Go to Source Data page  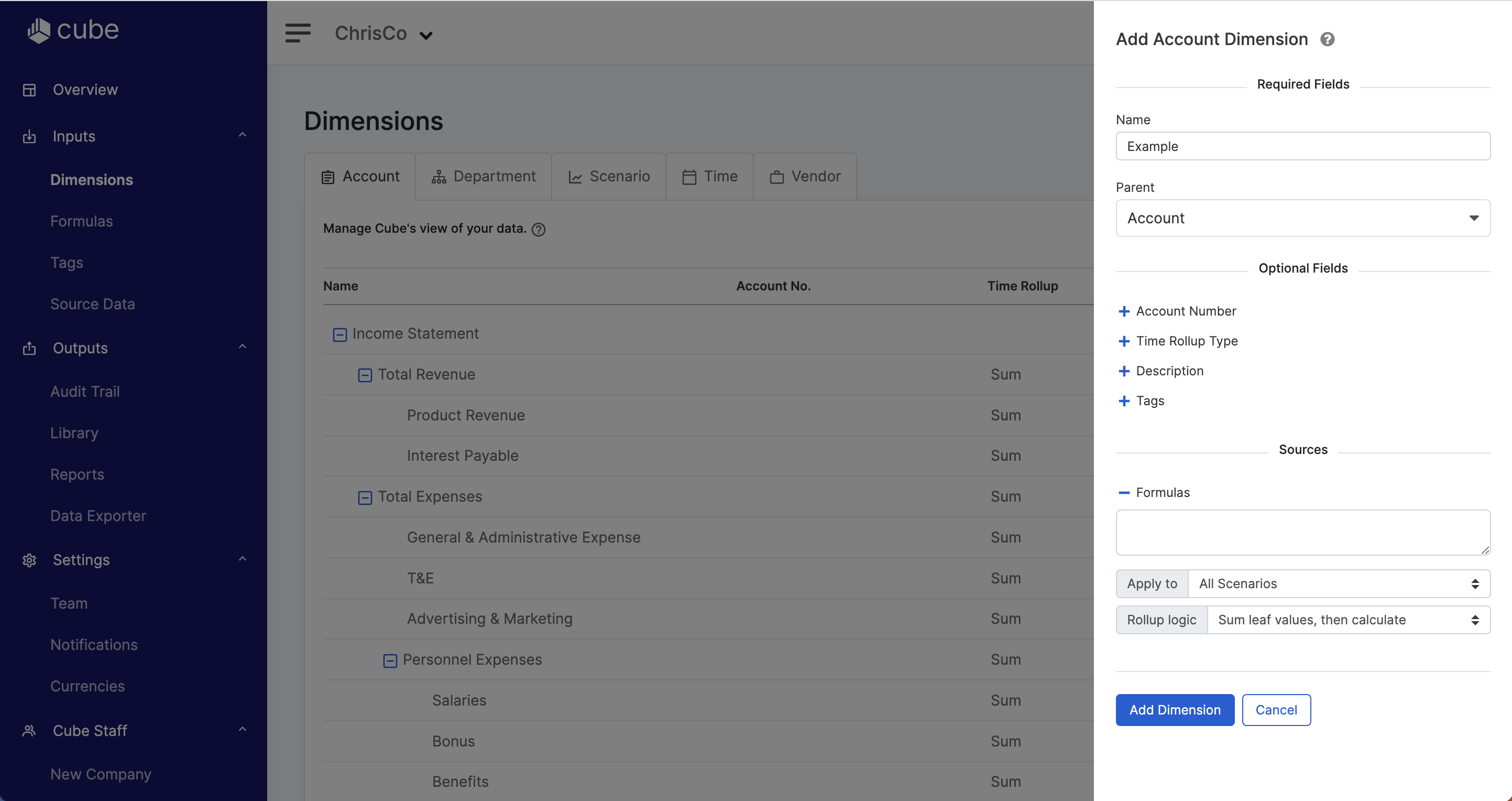93,304
